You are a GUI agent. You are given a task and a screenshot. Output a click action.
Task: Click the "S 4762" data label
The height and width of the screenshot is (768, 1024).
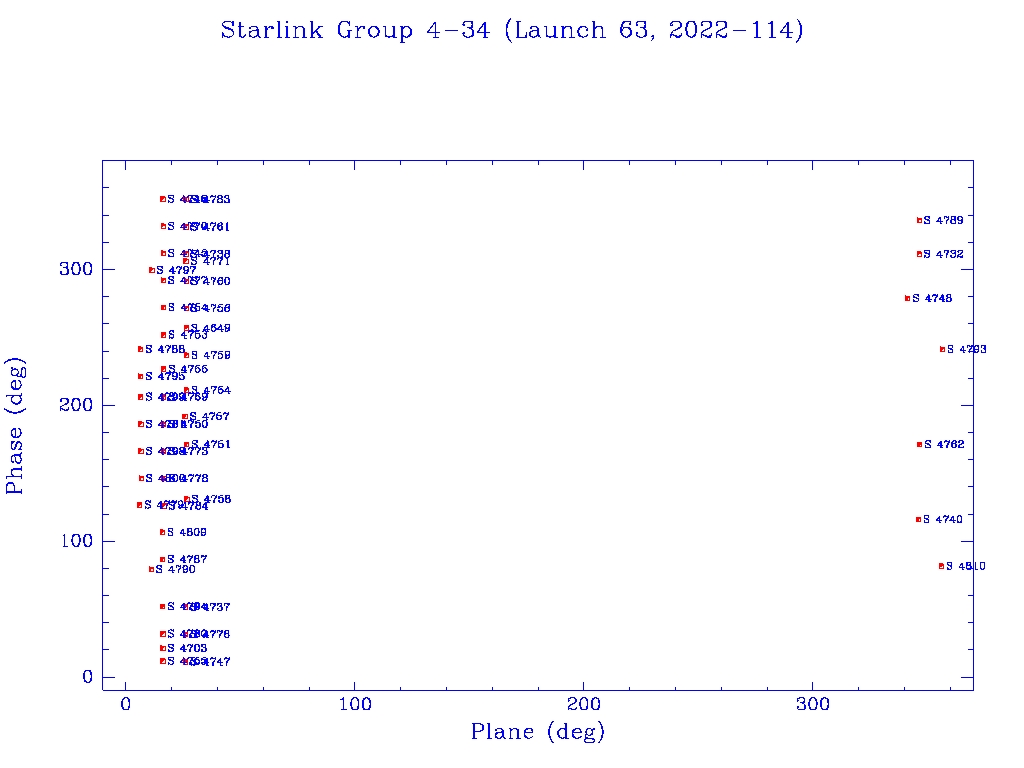[x=944, y=445]
